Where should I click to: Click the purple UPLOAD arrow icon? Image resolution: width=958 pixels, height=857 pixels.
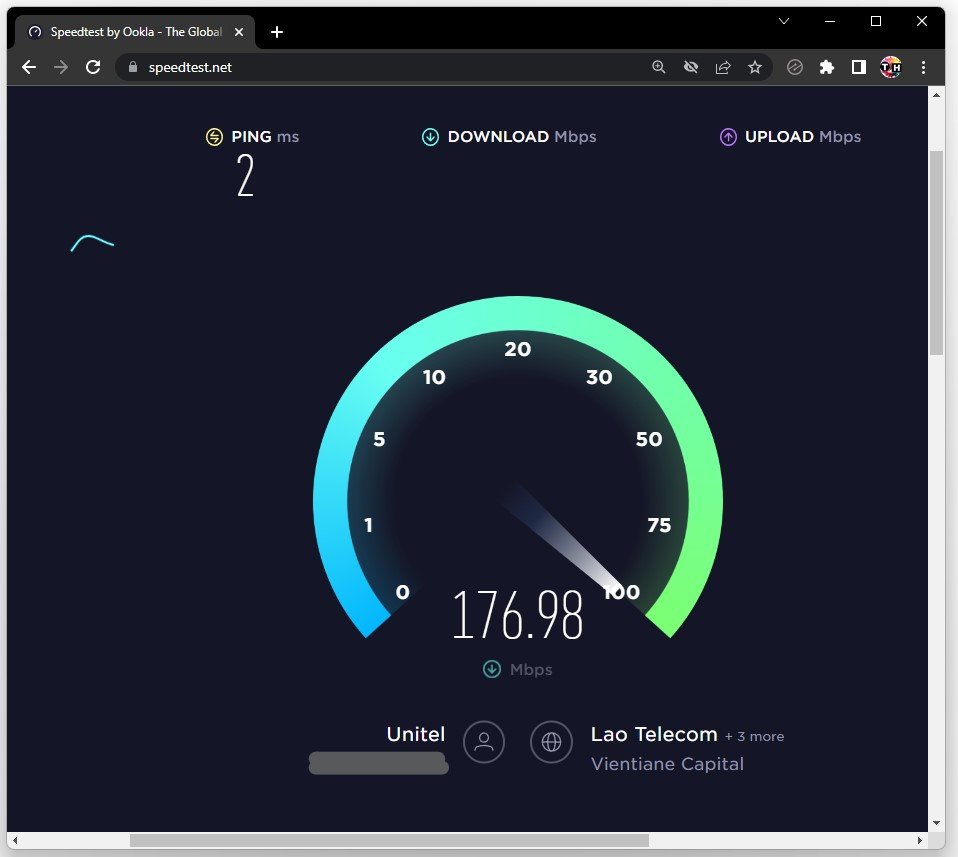(x=728, y=137)
